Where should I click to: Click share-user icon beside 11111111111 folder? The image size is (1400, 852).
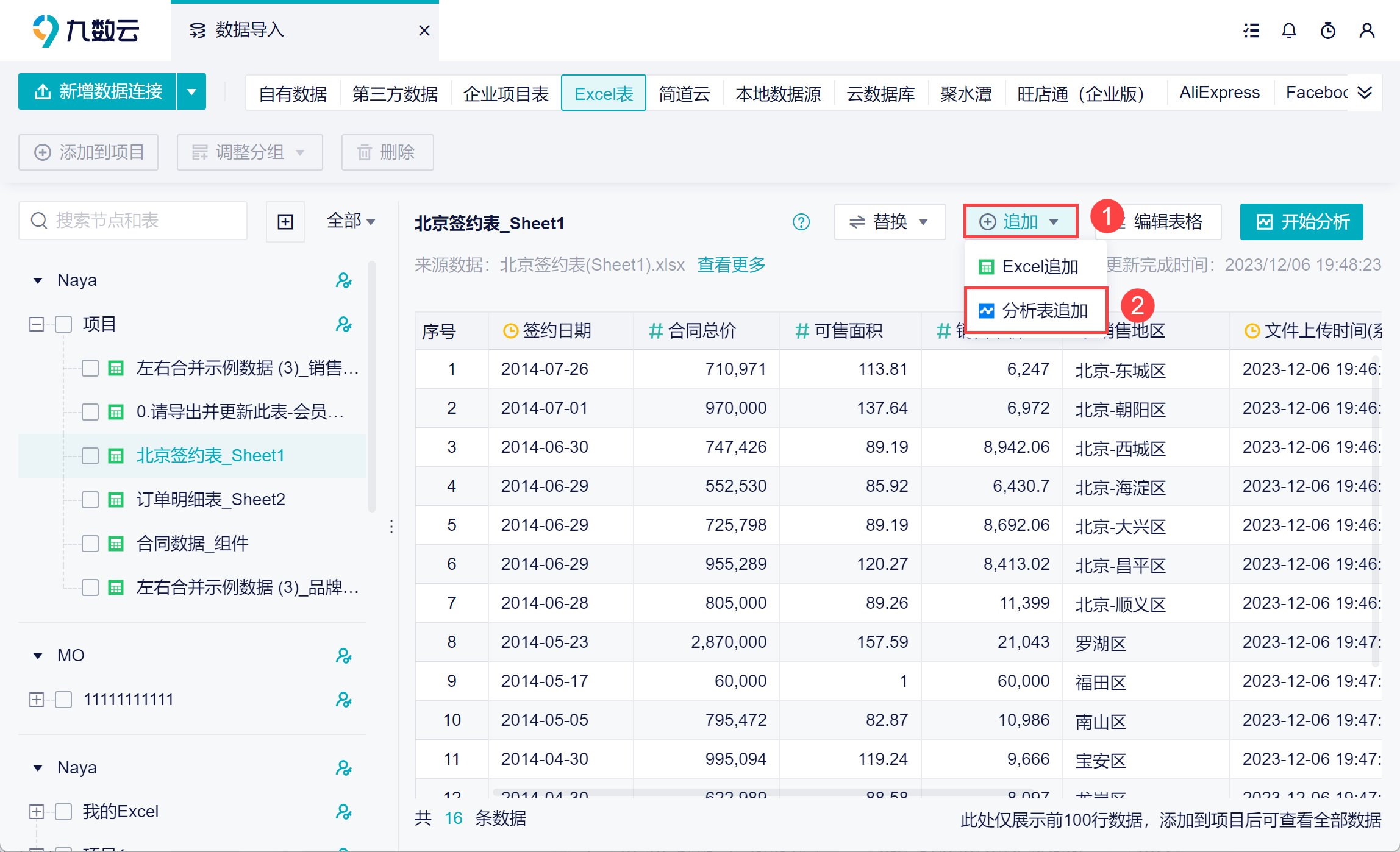344,700
